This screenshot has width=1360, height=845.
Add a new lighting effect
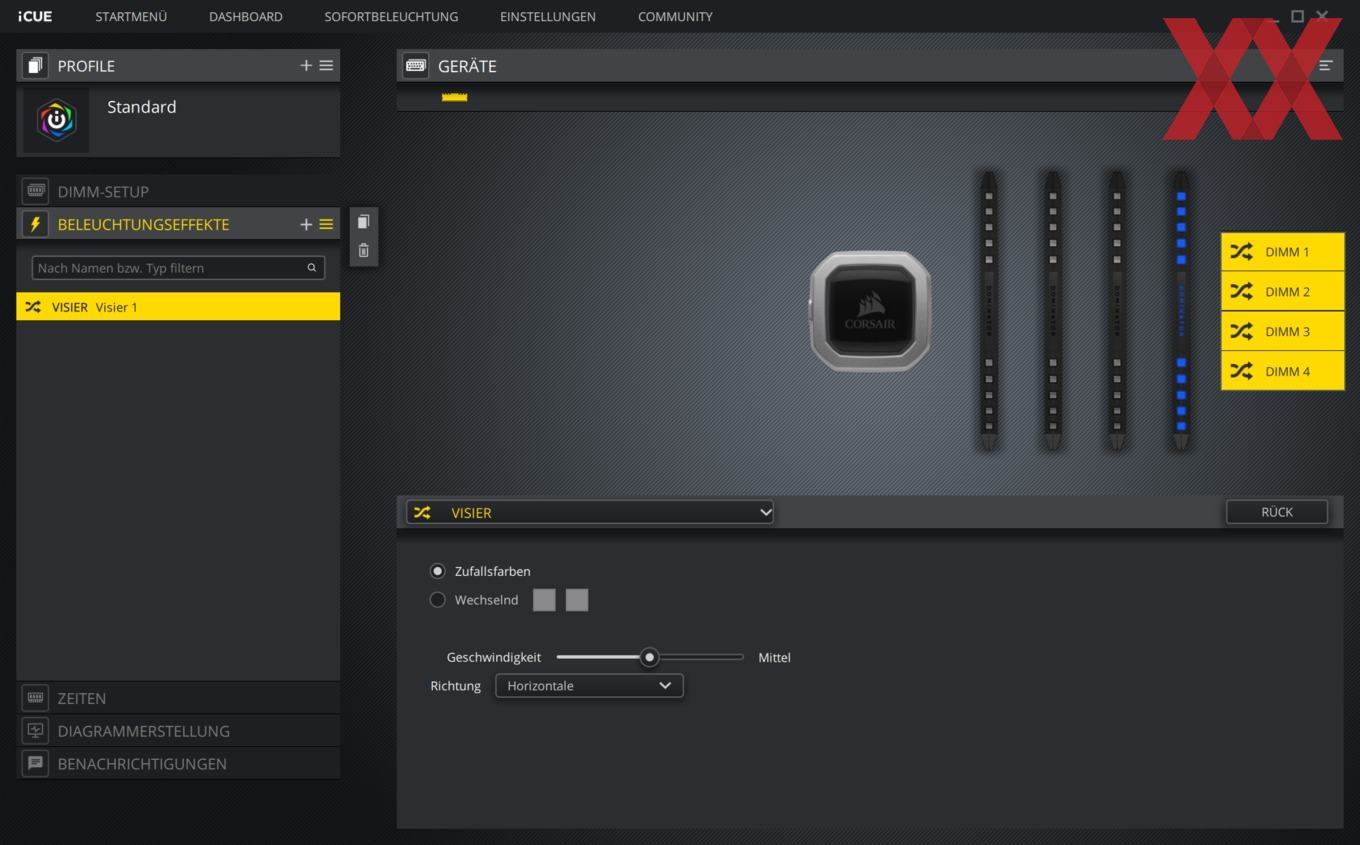(306, 224)
